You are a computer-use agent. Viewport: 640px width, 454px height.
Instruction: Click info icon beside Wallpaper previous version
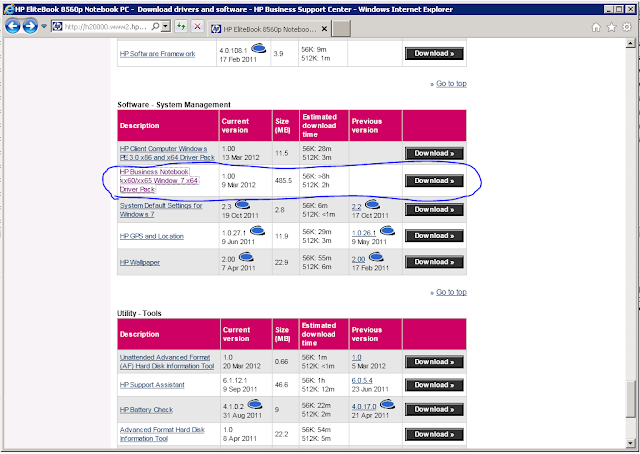coord(376,257)
